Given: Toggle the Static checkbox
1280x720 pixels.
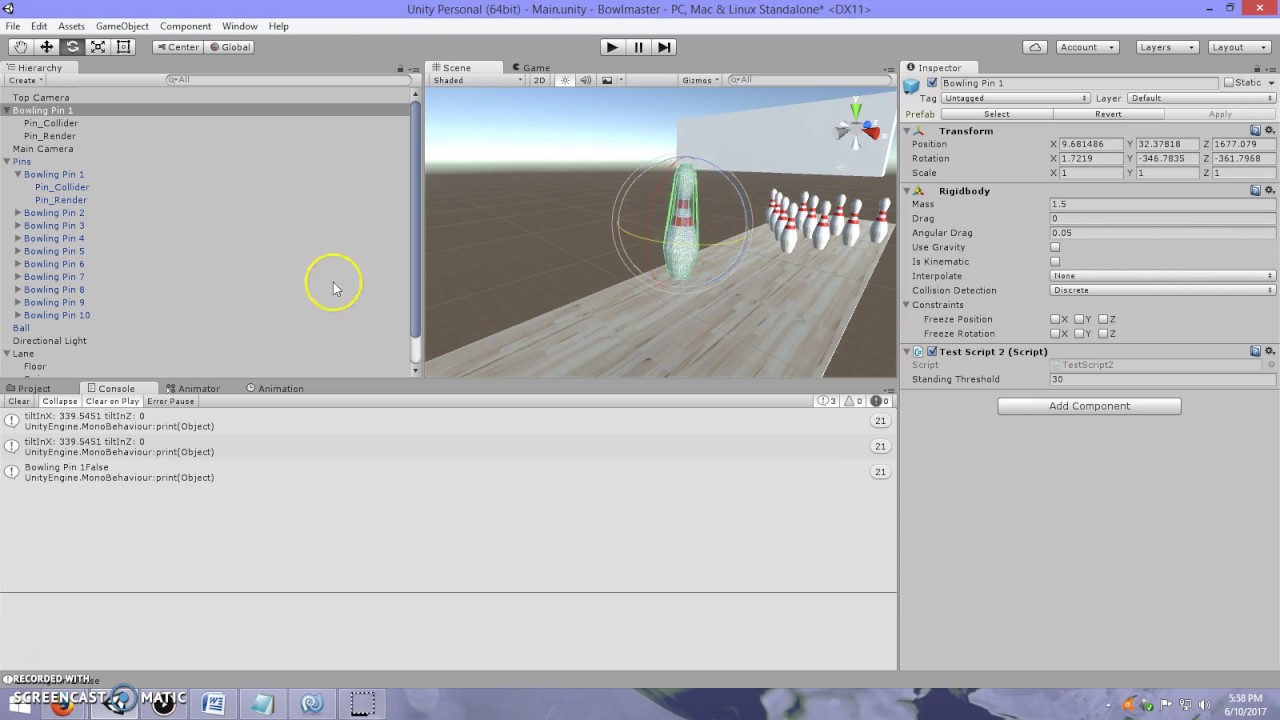Looking at the screenshot, I should pos(1228,83).
